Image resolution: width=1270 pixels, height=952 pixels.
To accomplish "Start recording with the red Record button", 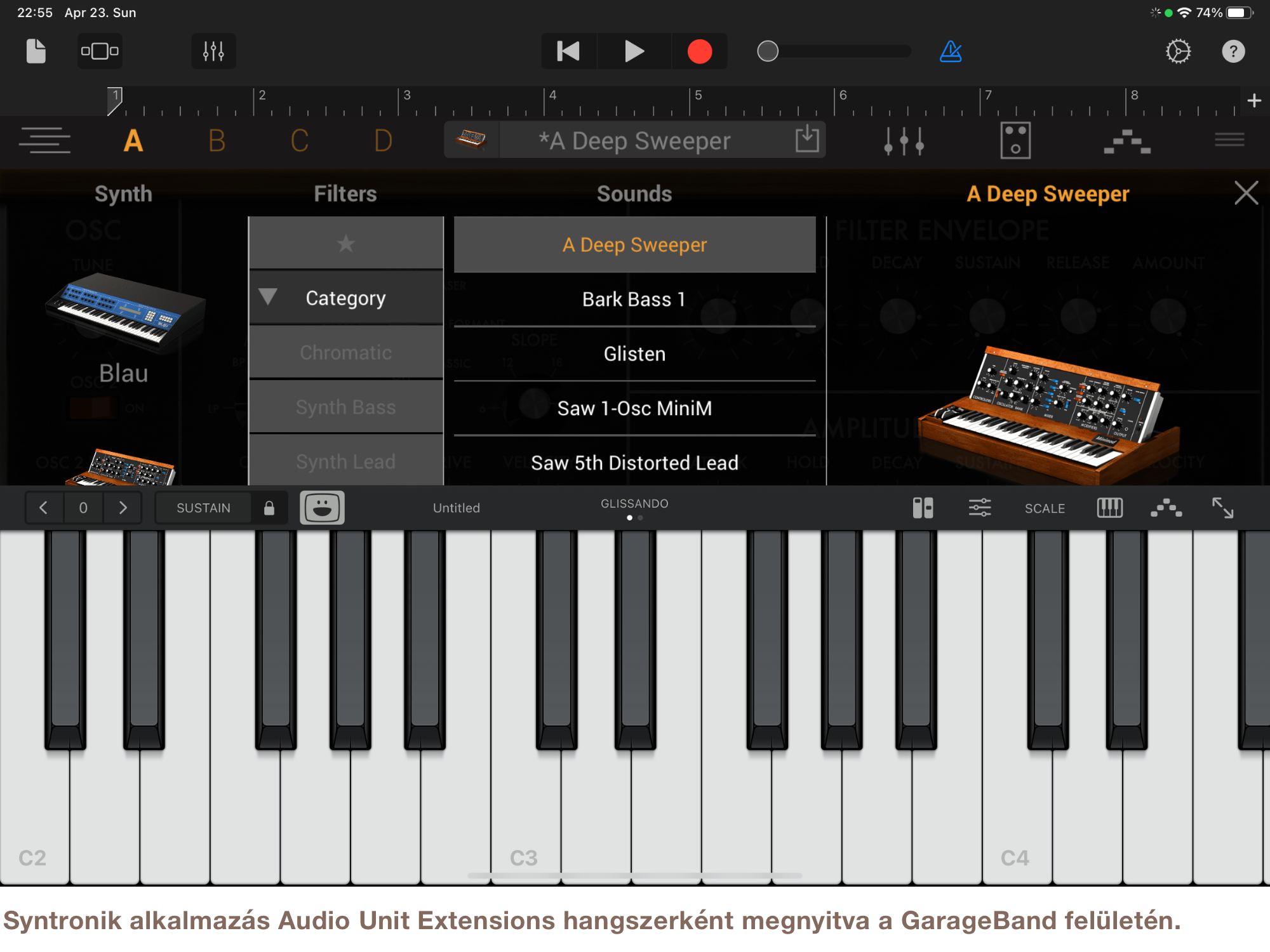I will tap(700, 51).
